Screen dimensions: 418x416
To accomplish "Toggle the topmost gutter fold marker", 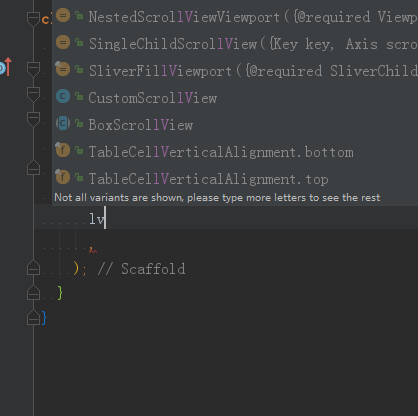I will pyautogui.click(x=33, y=19).
